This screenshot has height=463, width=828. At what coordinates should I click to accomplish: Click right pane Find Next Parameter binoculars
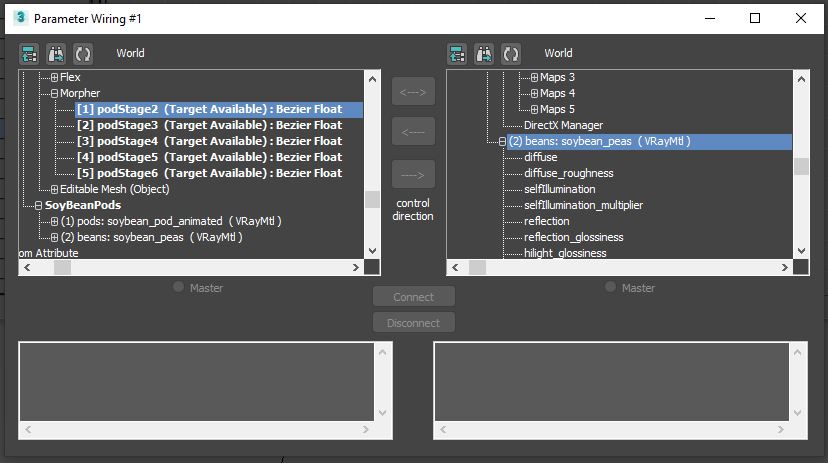[484, 53]
